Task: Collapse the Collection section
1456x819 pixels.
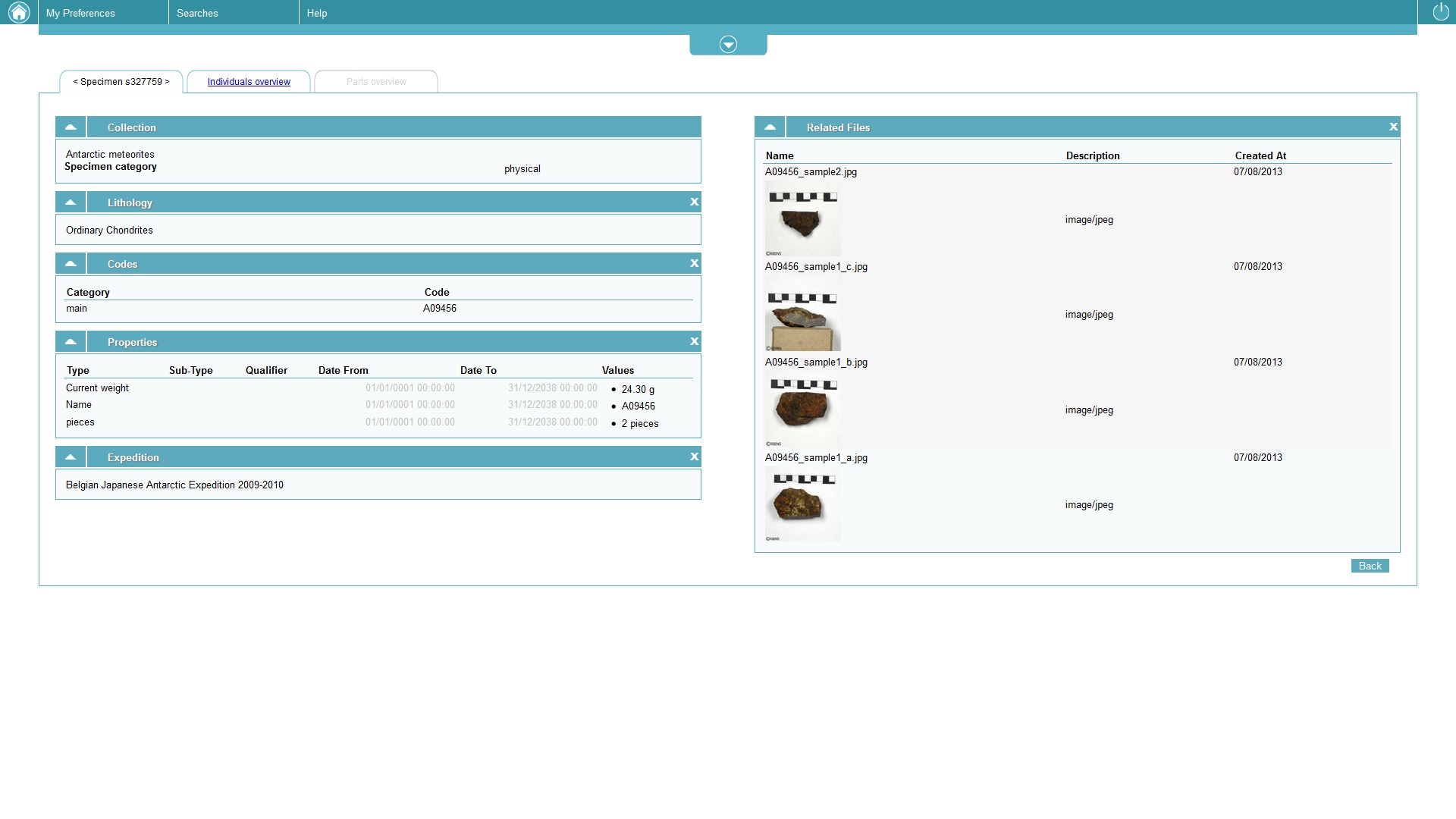Action: [71, 127]
